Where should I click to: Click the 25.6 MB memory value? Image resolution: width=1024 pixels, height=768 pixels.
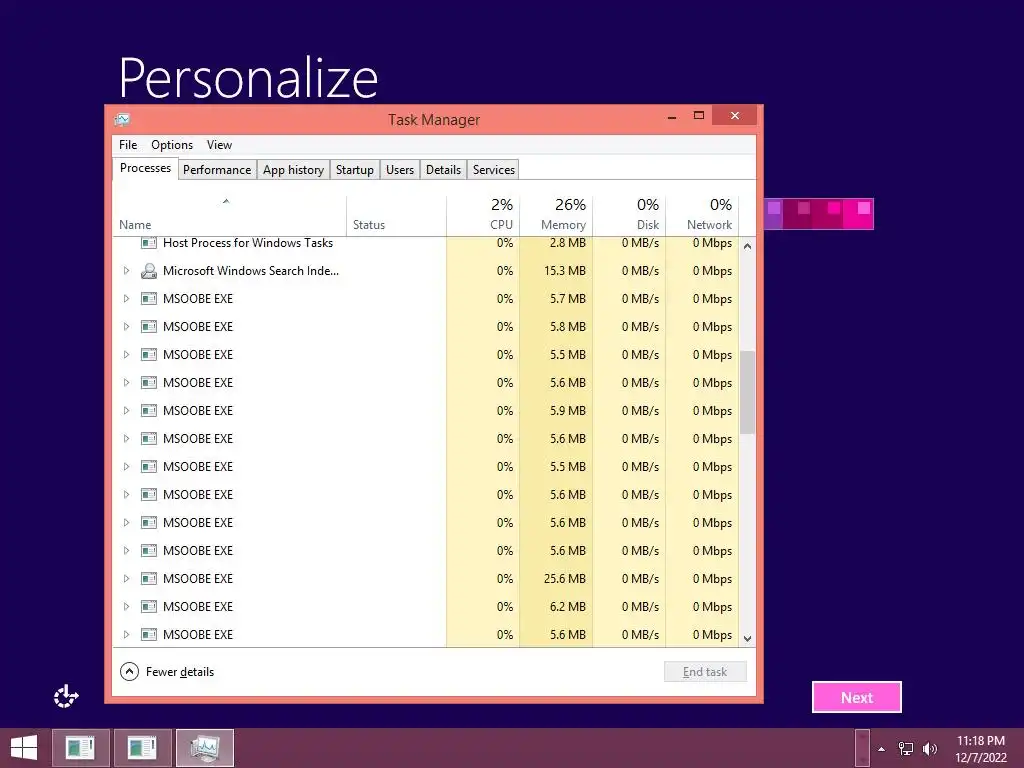[x=564, y=579]
